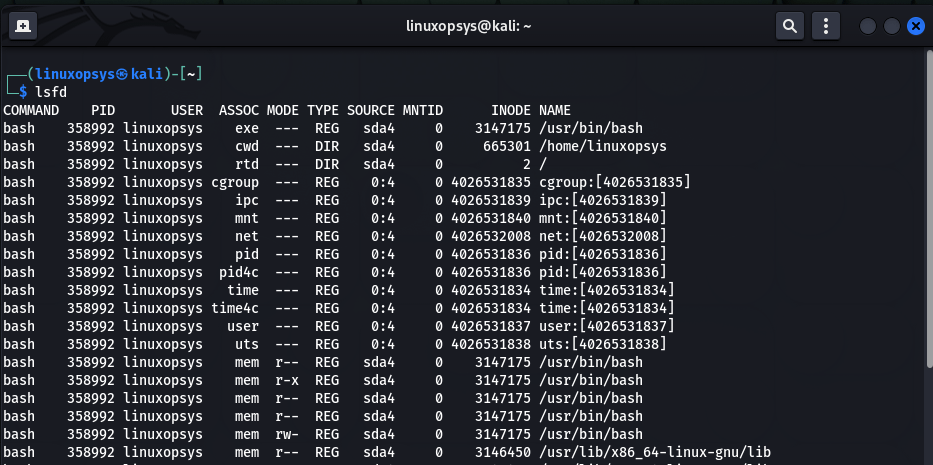Click the typed lsfd command
Viewport: 933px width, 465px height.
coord(50,92)
